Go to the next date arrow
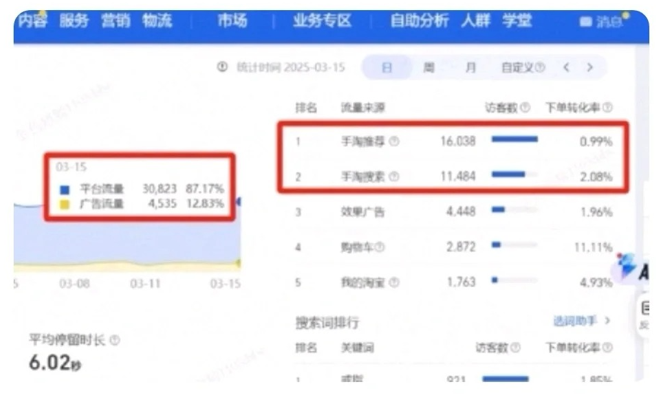656x398 pixels. pyautogui.click(x=590, y=67)
